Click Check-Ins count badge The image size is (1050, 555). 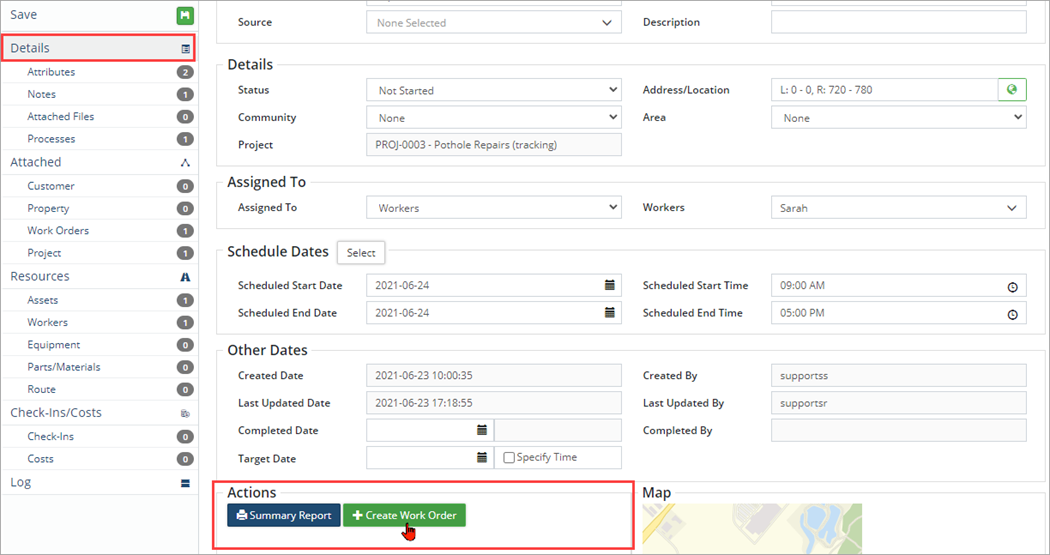coord(185,437)
